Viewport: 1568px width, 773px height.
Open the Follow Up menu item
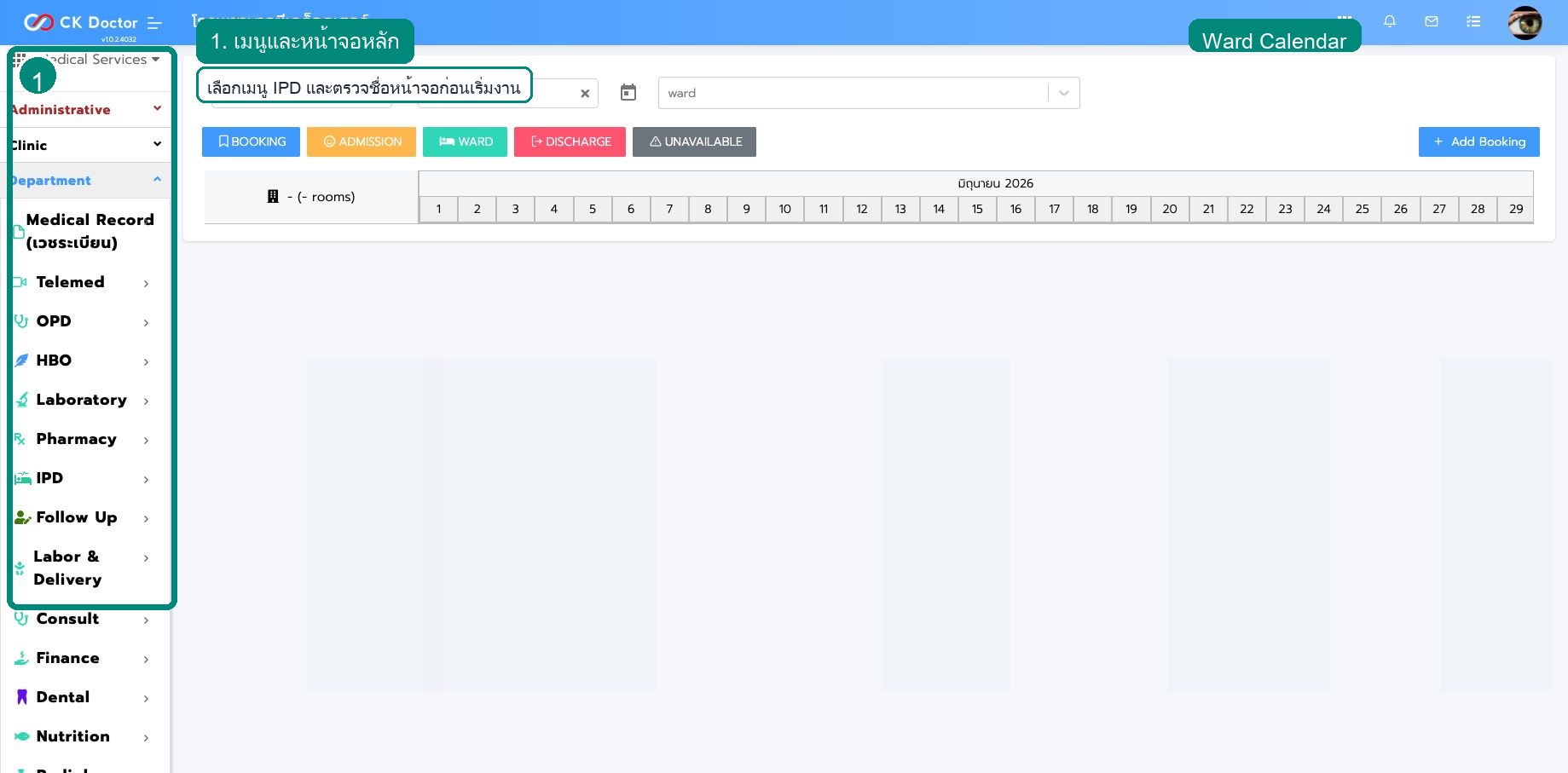tap(85, 517)
